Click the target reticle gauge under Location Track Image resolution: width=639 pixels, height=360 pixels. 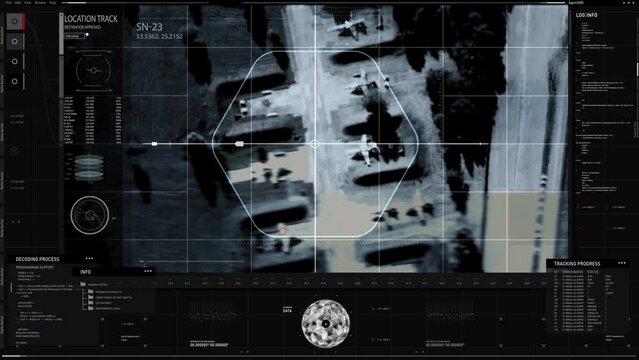point(93,71)
